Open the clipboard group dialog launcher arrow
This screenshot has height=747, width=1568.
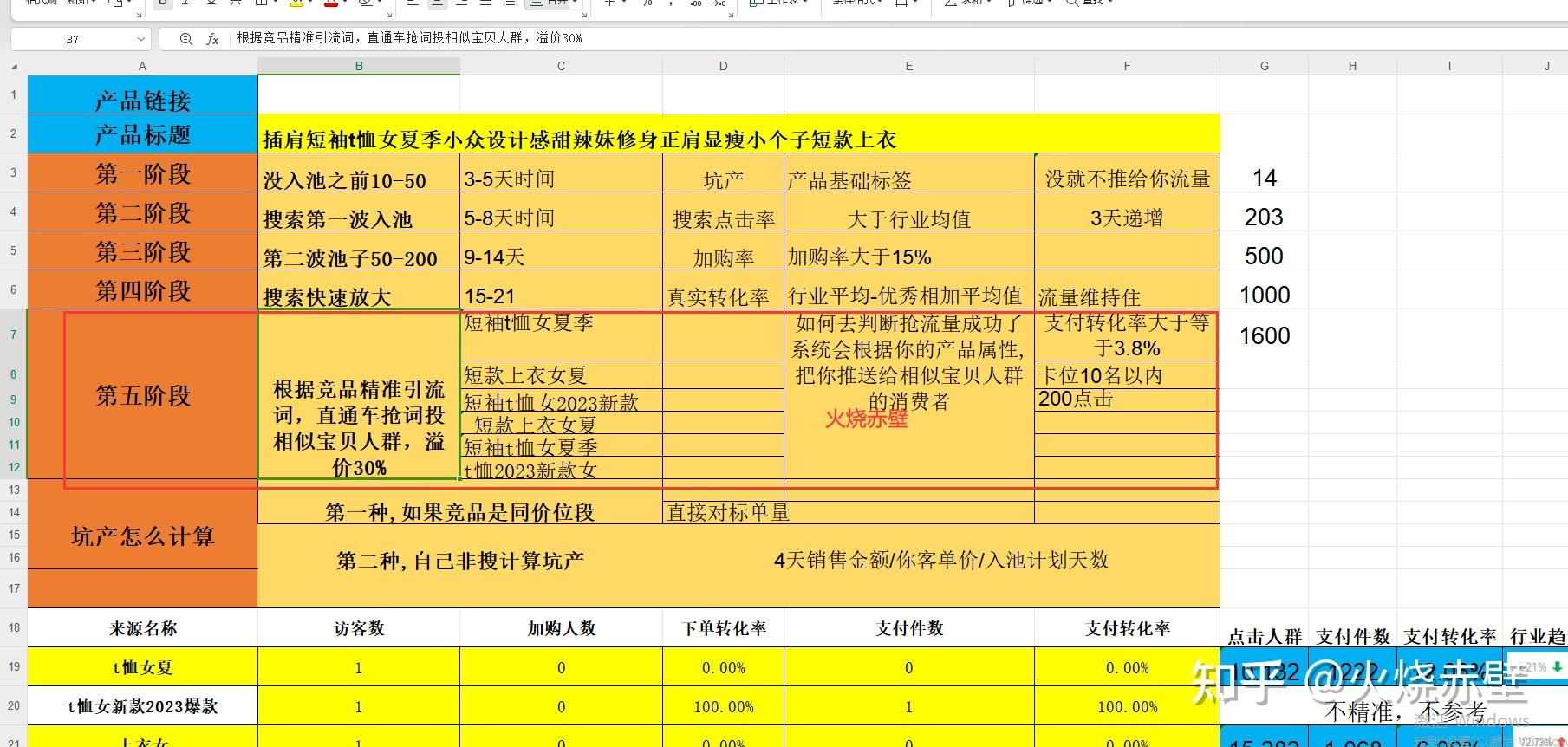(x=140, y=13)
